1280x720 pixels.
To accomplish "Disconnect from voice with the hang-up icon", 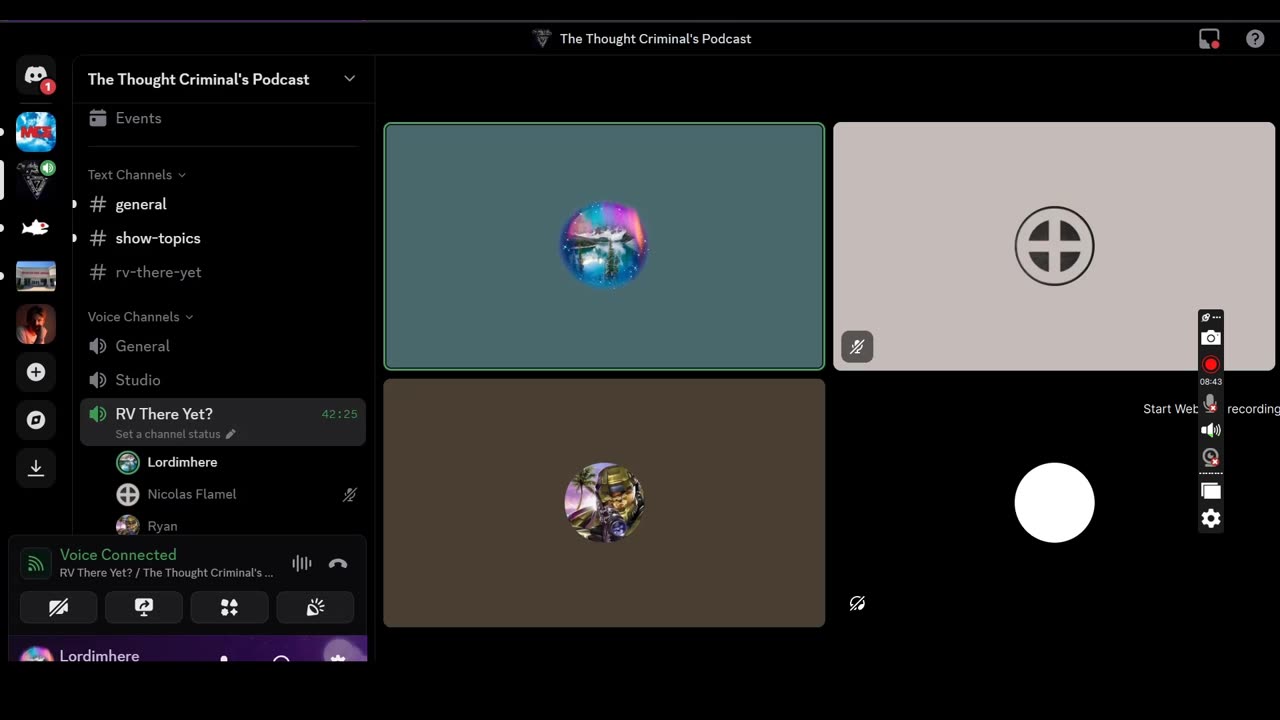I will tap(338, 564).
